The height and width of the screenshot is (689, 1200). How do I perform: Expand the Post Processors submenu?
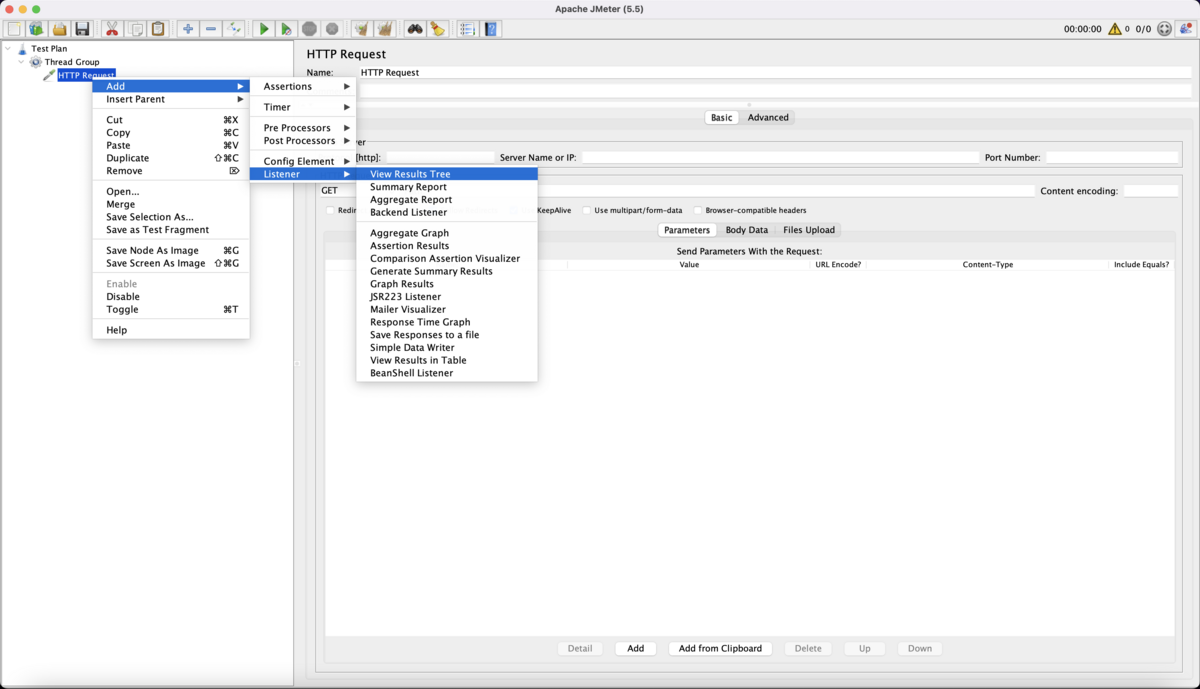click(303, 141)
